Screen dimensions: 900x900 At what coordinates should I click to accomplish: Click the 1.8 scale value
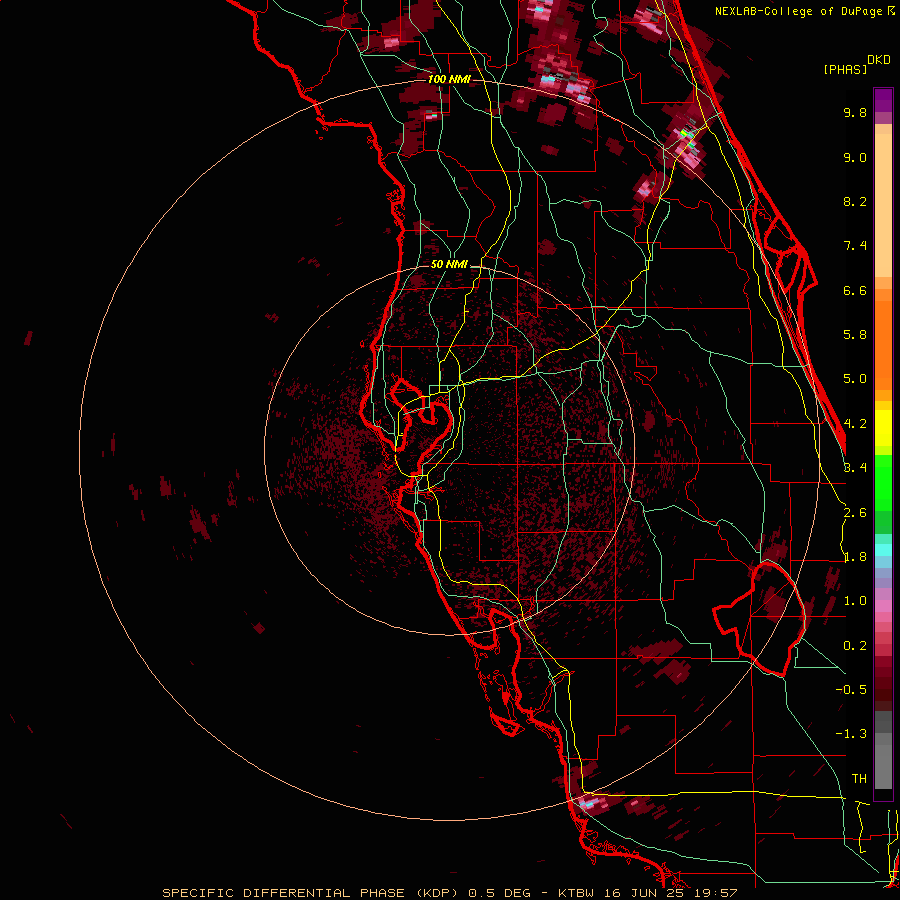point(855,557)
